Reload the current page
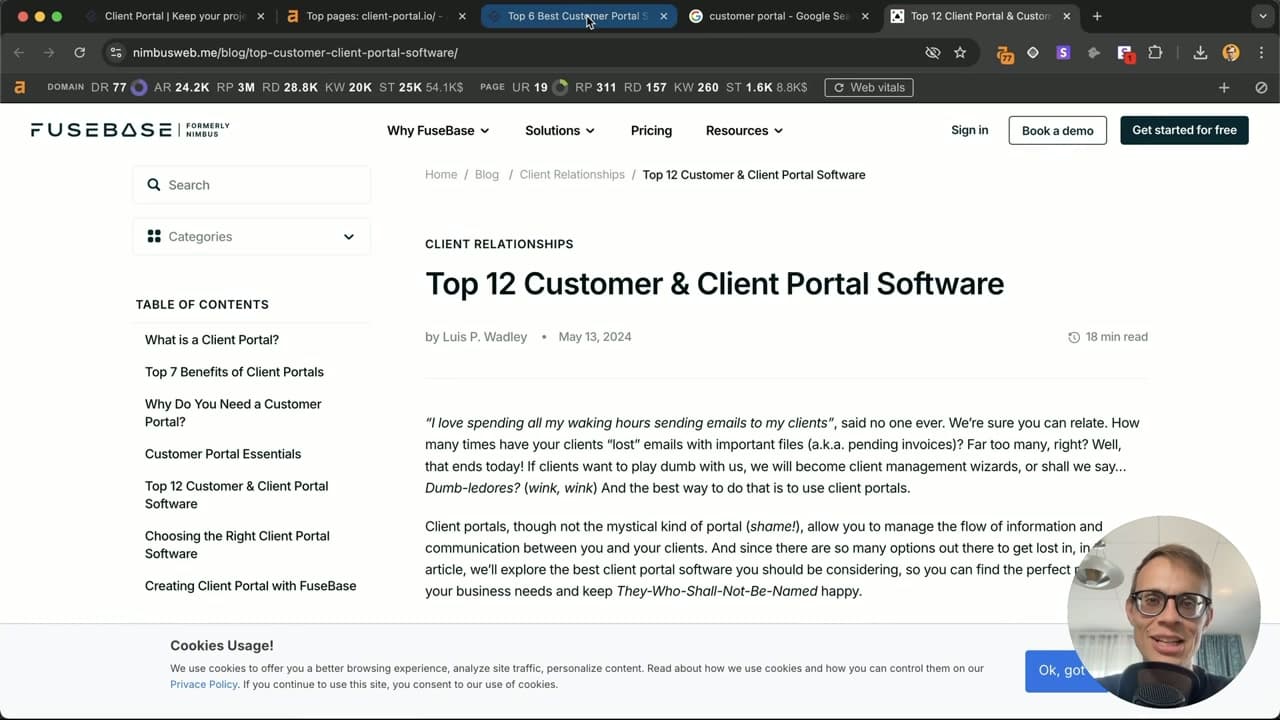Image resolution: width=1280 pixels, height=720 pixels. [80, 52]
